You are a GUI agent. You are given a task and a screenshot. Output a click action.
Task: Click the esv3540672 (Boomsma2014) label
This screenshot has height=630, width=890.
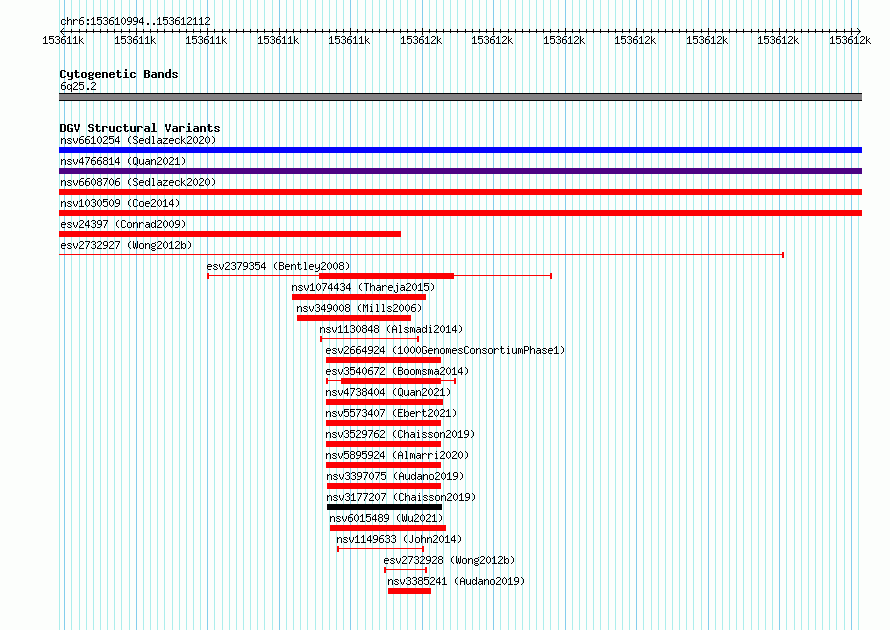pyautogui.click(x=397, y=371)
